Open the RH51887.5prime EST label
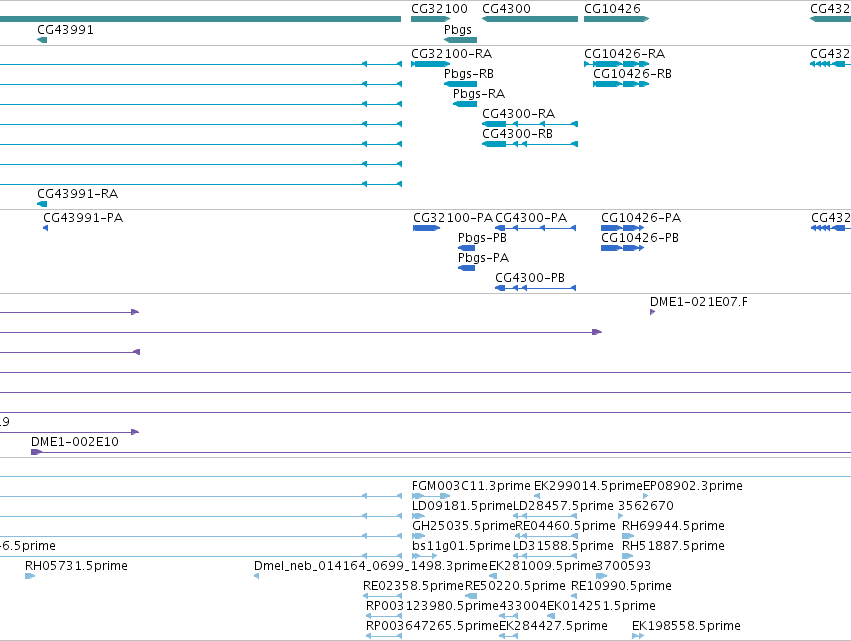The image size is (851, 641). pyautogui.click(x=673, y=547)
